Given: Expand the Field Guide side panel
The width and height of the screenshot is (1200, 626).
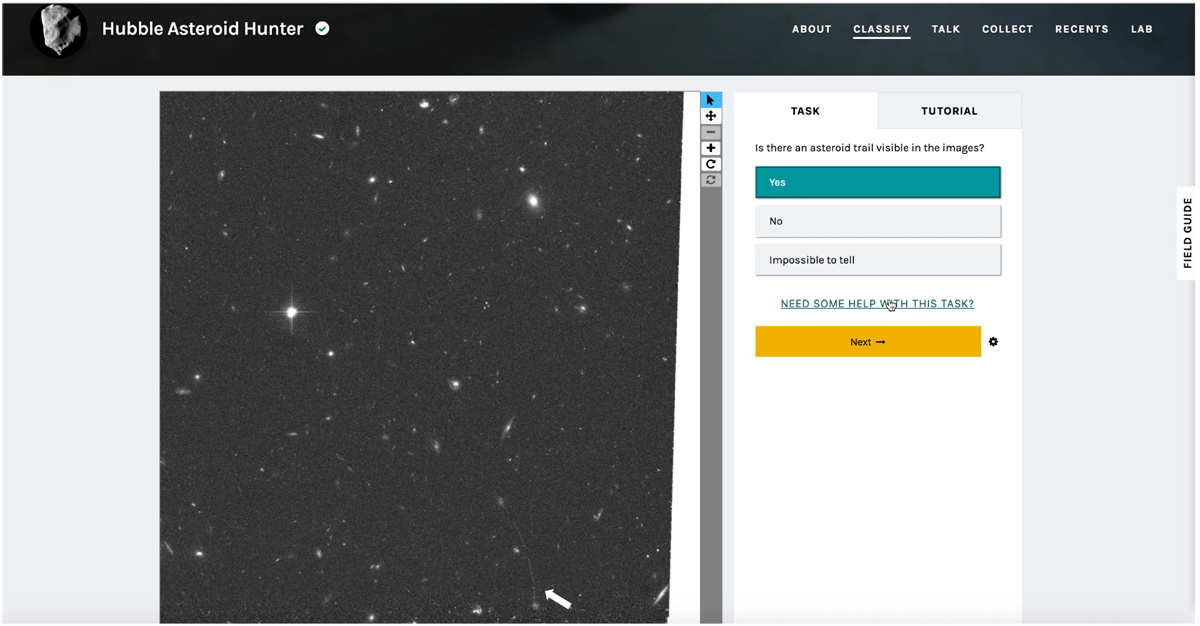Looking at the screenshot, I should [1187, 233].
